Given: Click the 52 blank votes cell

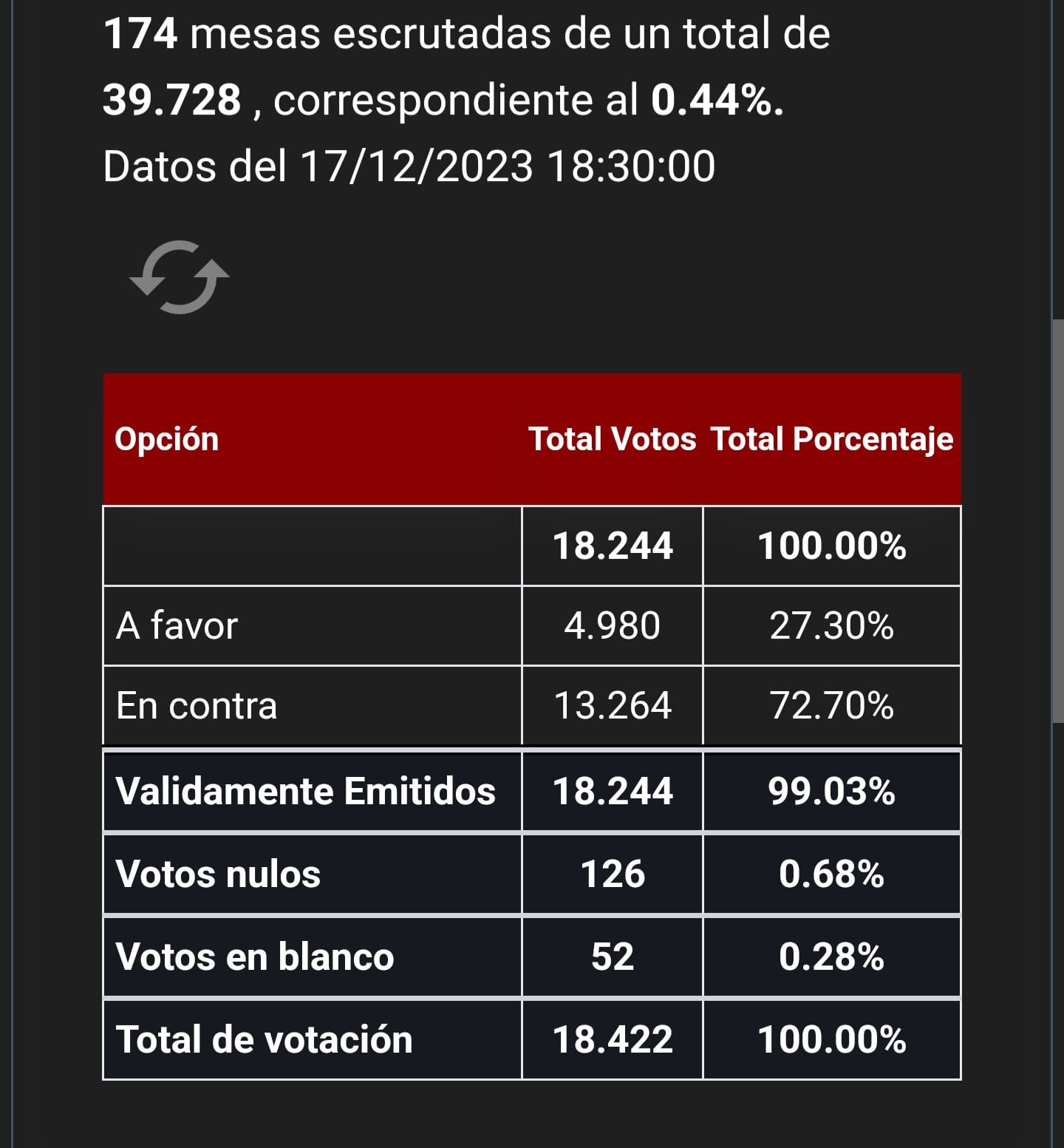Looking at the screenshot, I should [613, 957].
